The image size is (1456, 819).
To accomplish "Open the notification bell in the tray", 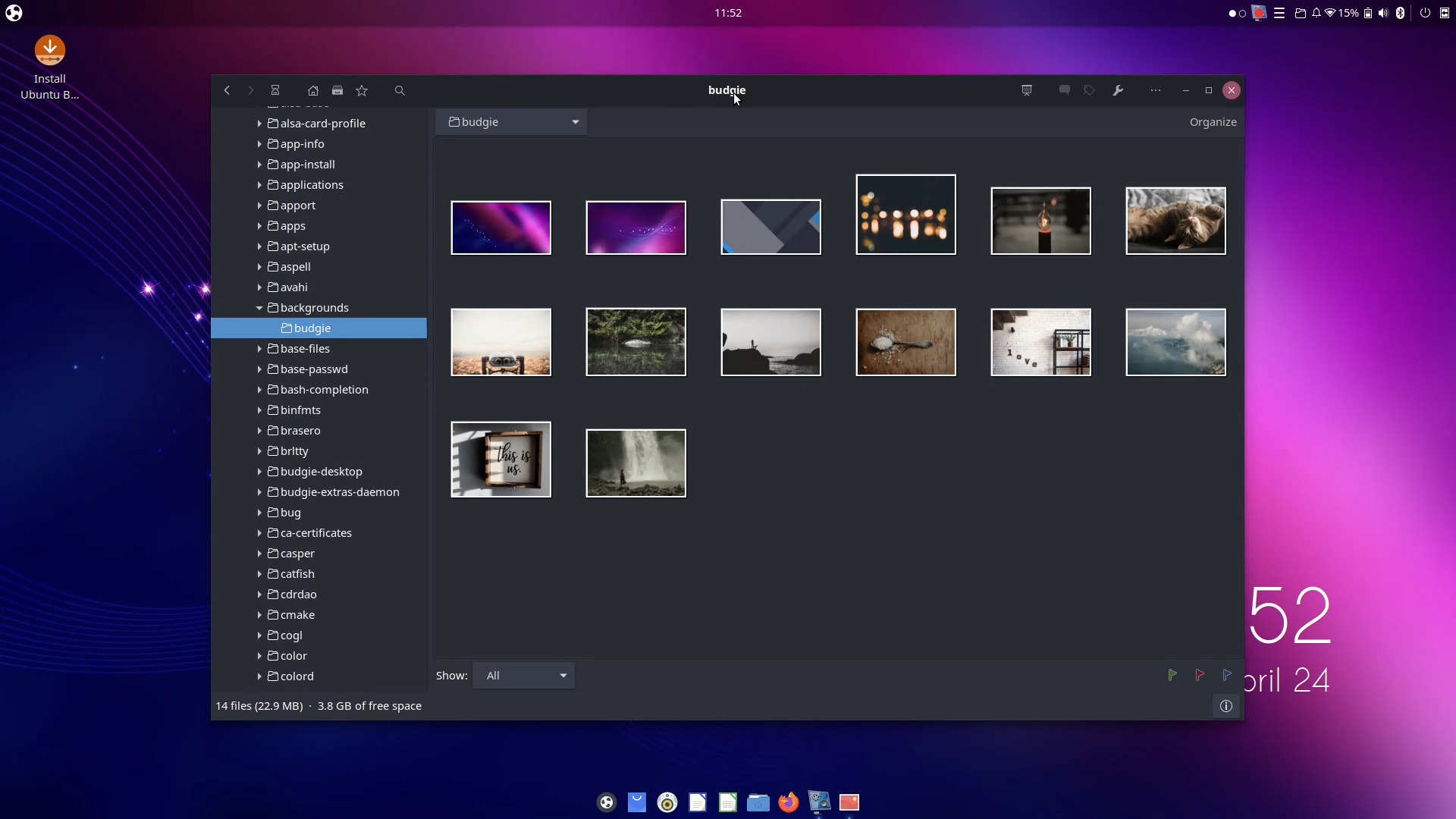I will coord(1316,13).
